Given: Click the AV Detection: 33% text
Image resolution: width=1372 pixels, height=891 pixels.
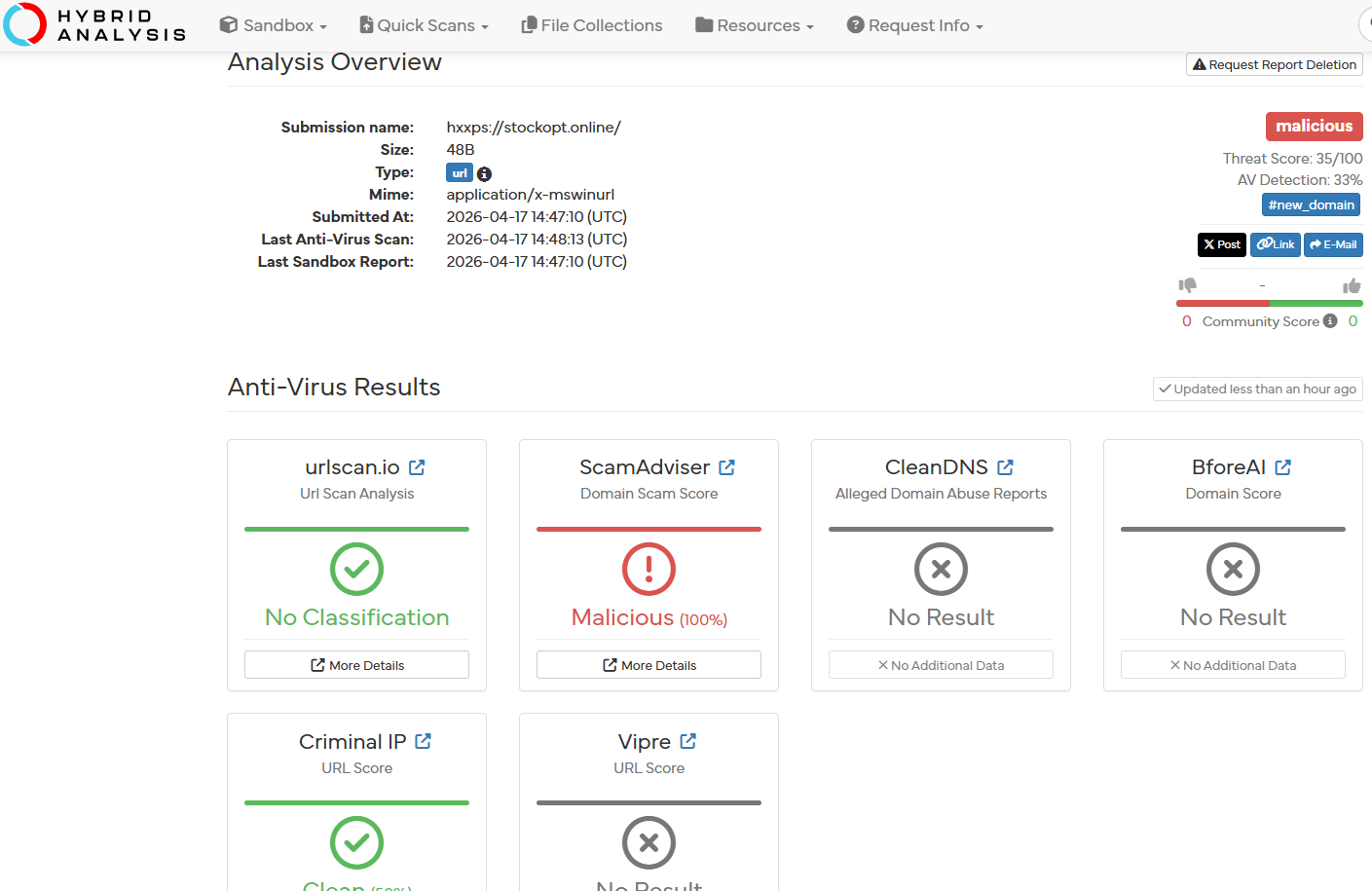Looking at the screenshot, I should click(1300, 180).
